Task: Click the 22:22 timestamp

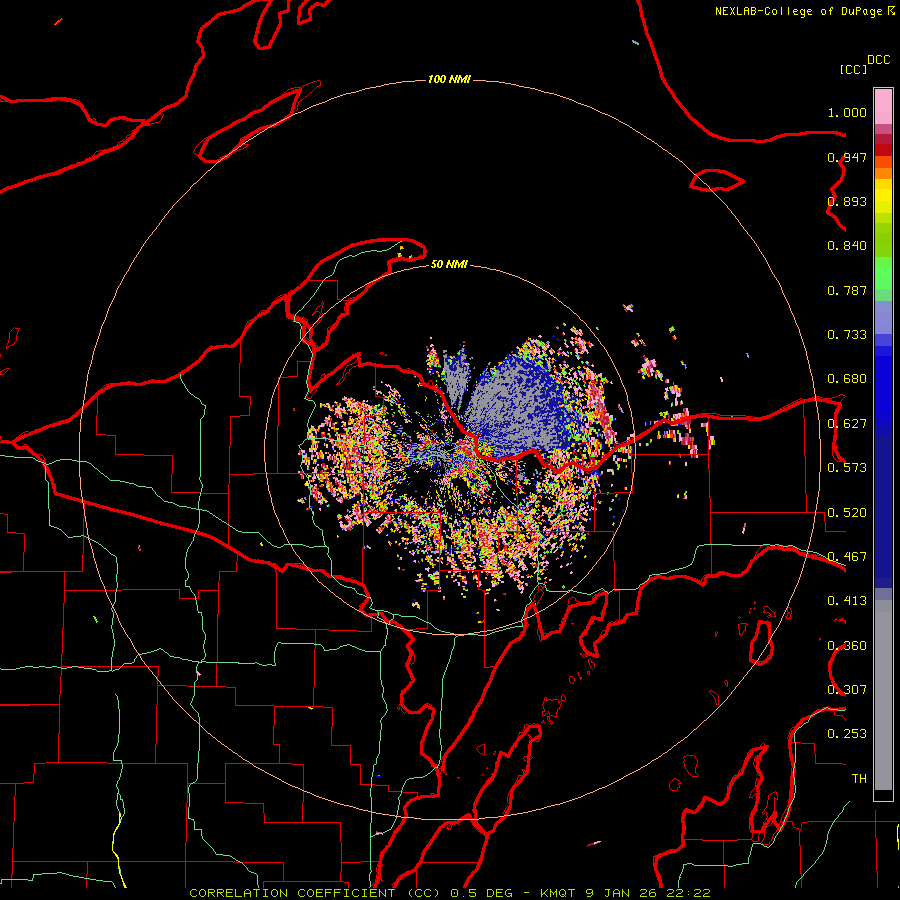Action: (x=691, y=893)
